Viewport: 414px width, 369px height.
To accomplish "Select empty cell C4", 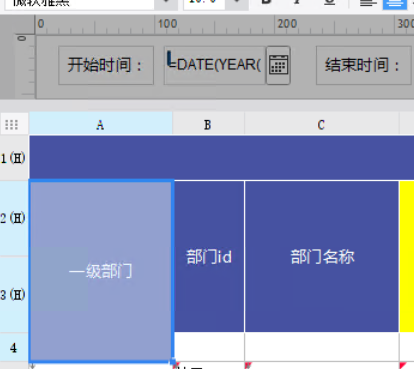I will pos(322,347).
